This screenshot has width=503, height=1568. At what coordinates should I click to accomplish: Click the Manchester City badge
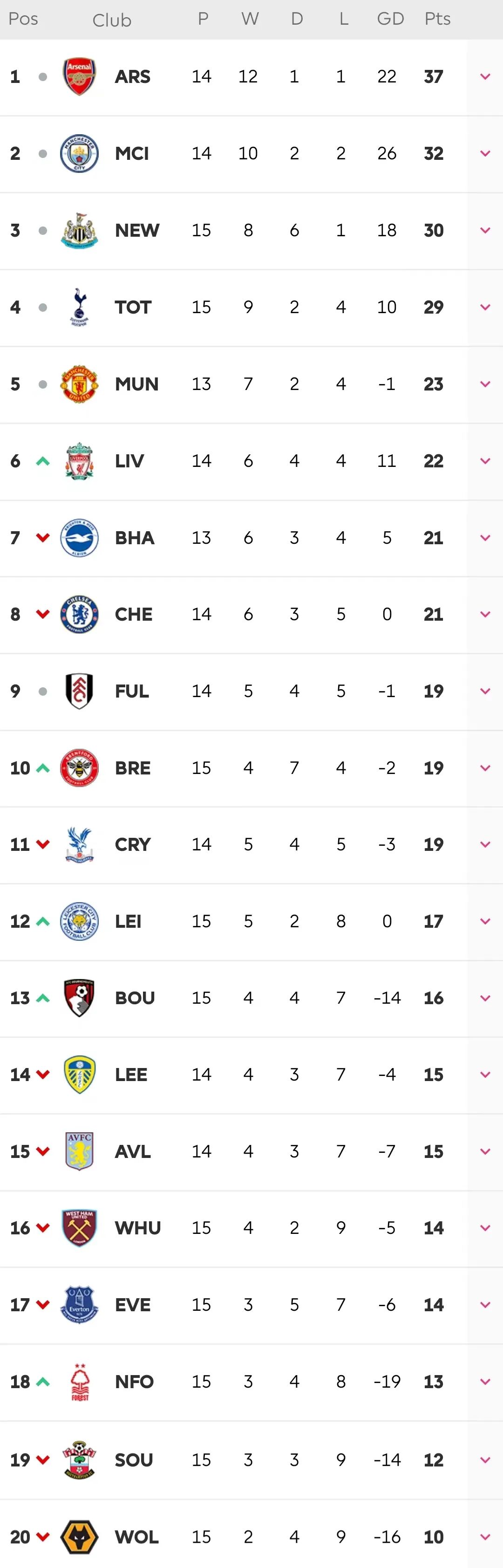tap(79, 153)
